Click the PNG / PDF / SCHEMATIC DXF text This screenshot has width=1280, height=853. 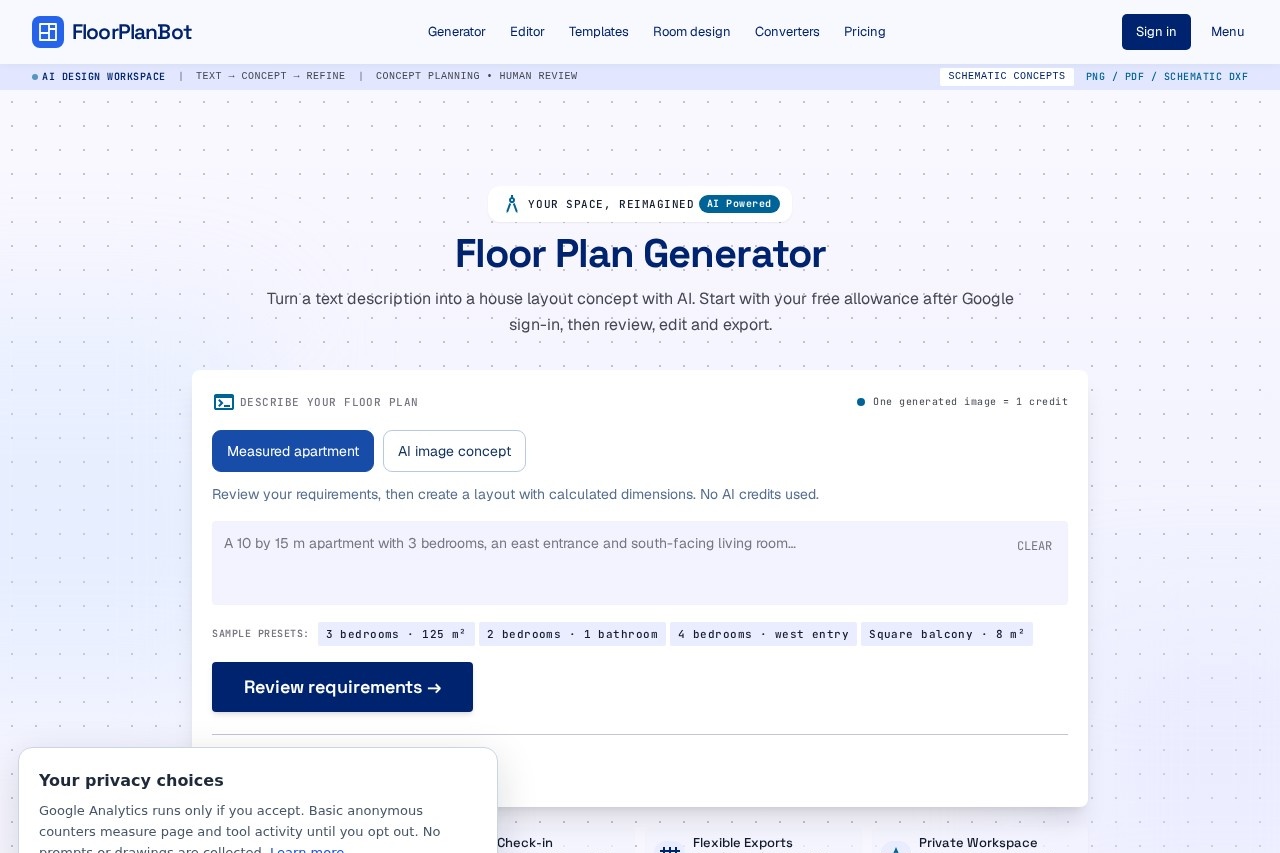[x=1167, y=76]
